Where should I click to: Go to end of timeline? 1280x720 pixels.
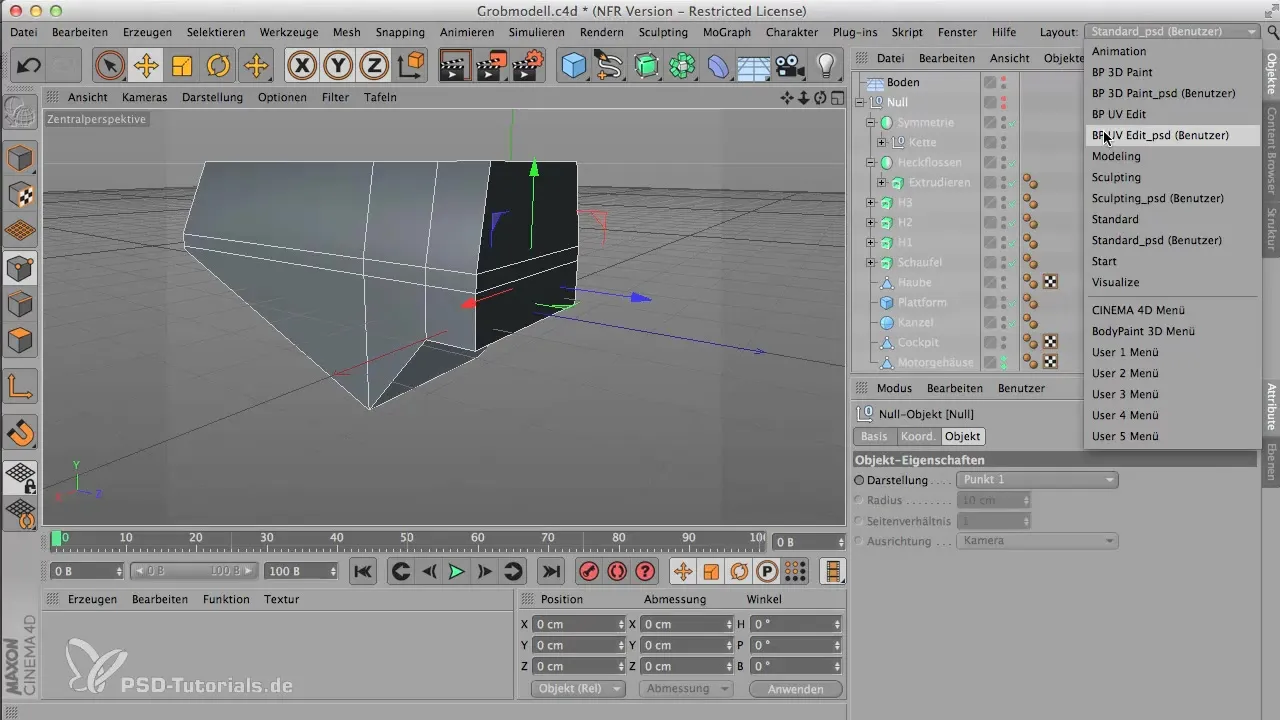(x=550, y=571)
